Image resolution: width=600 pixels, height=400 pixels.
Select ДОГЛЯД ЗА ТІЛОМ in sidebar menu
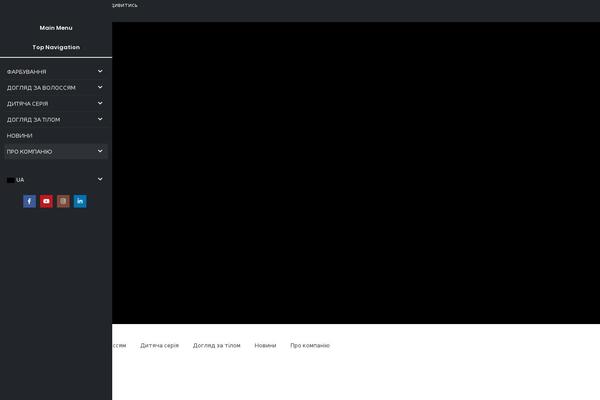(x=33, y=120)
